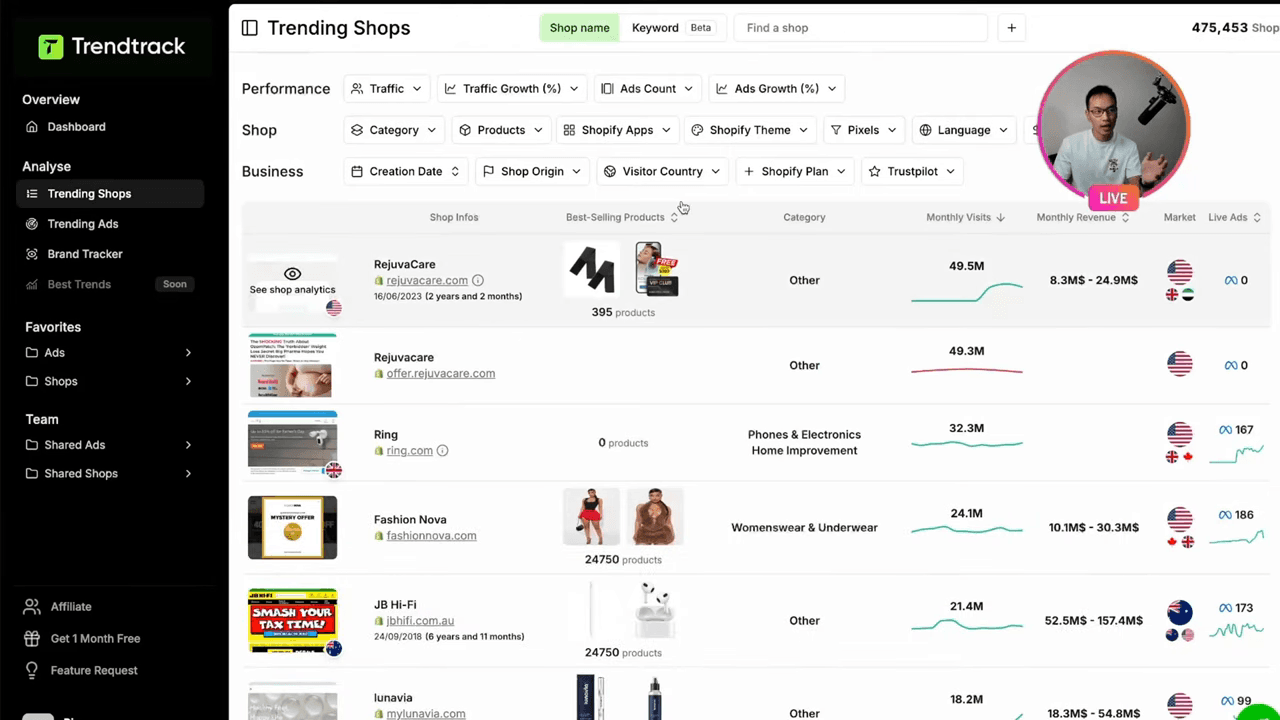Viewport: 1280px width, 720px height.
Task: Click See shop analytics eye on RejuvaCare
Action: 292,273
